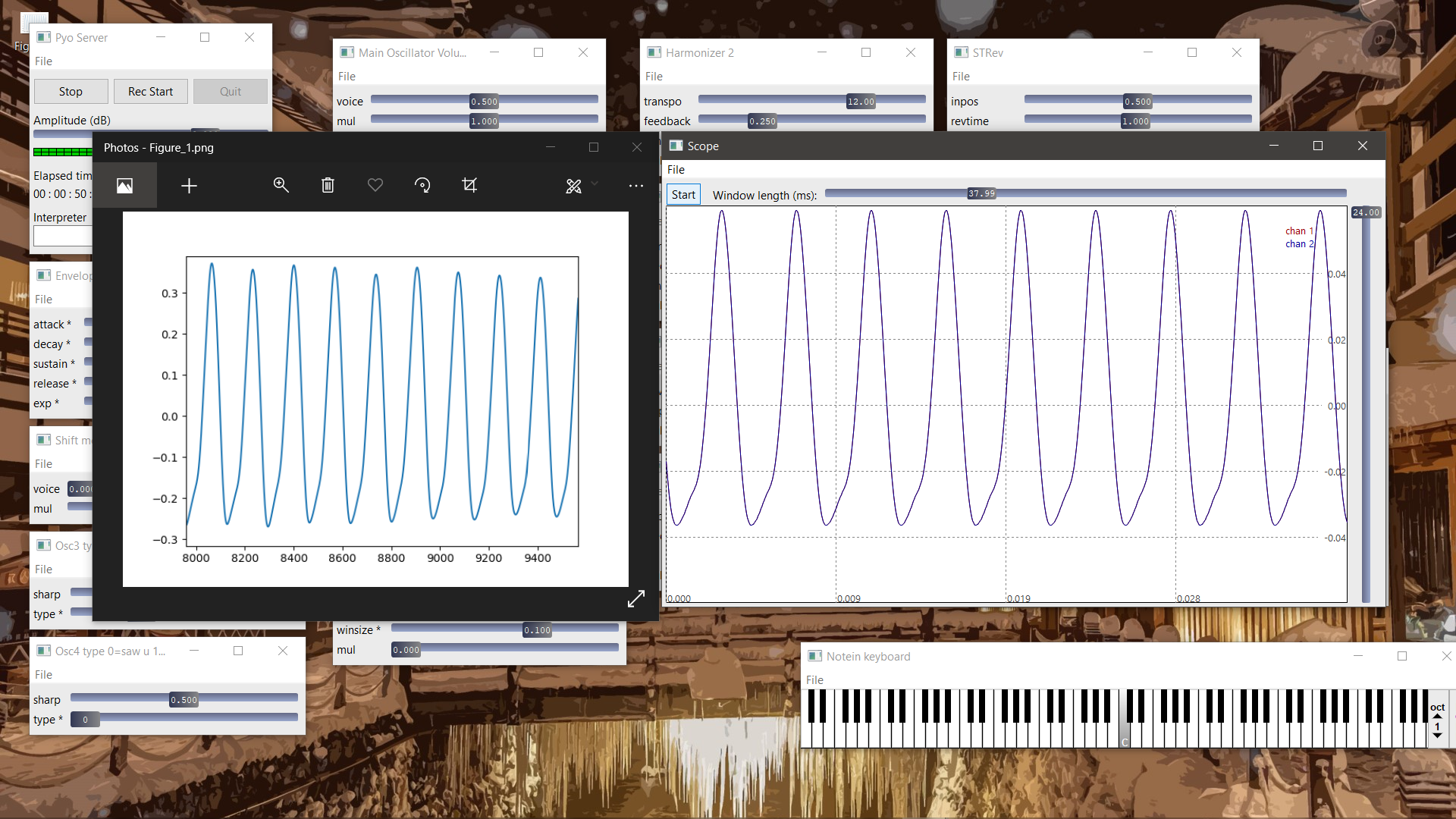
Task: Open the Harmonizer 2 File menu
Action: coord(654,77)
